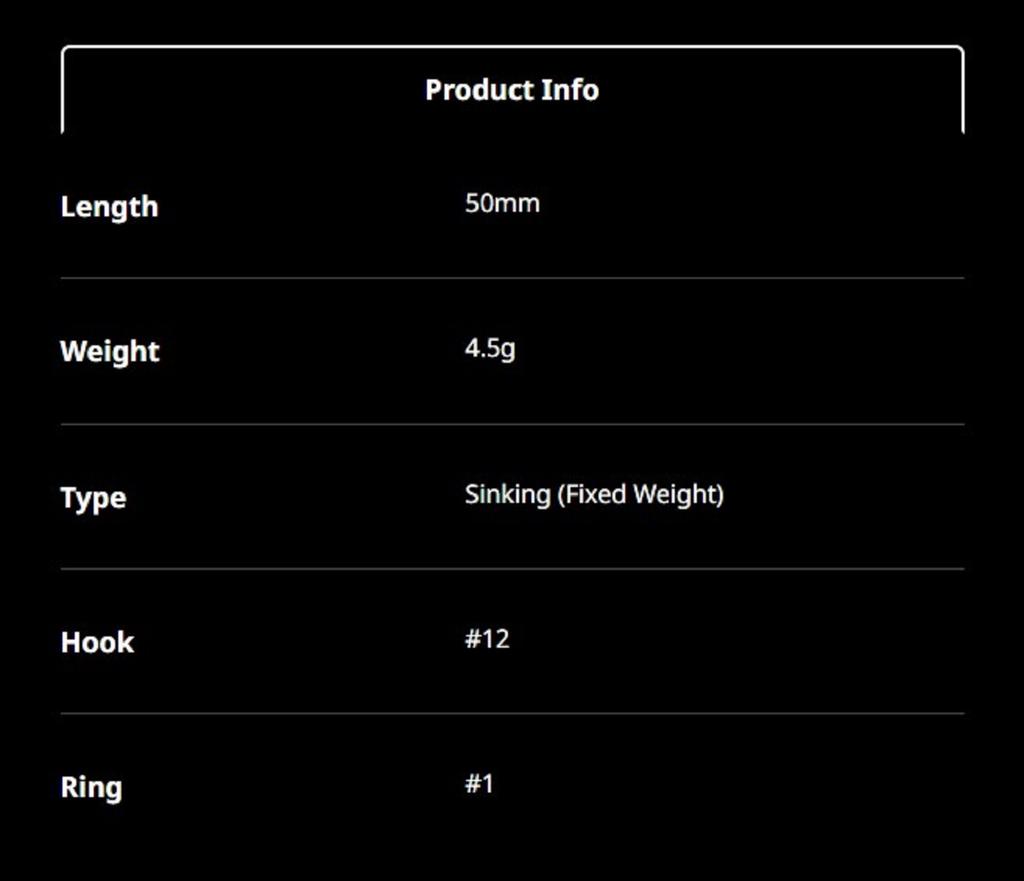Select the #1 ring value
This screenshot has width=1024, height=881.
point(479,784)
